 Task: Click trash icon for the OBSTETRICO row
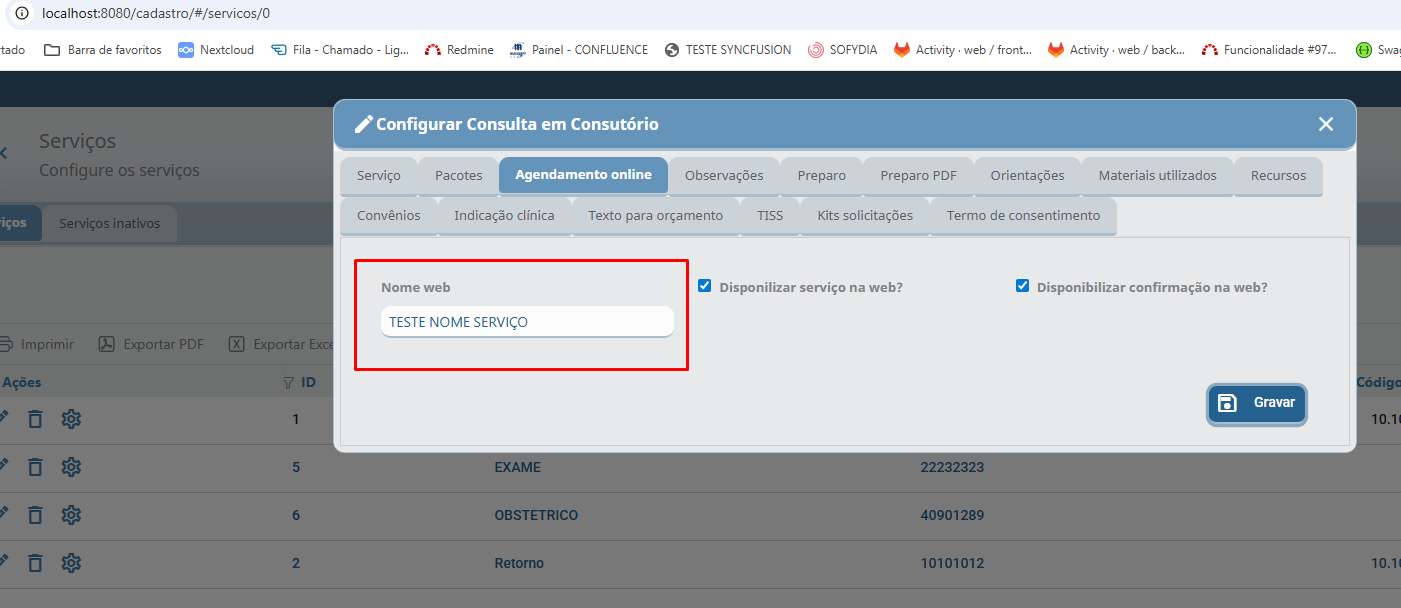click(x=35, y=515)
